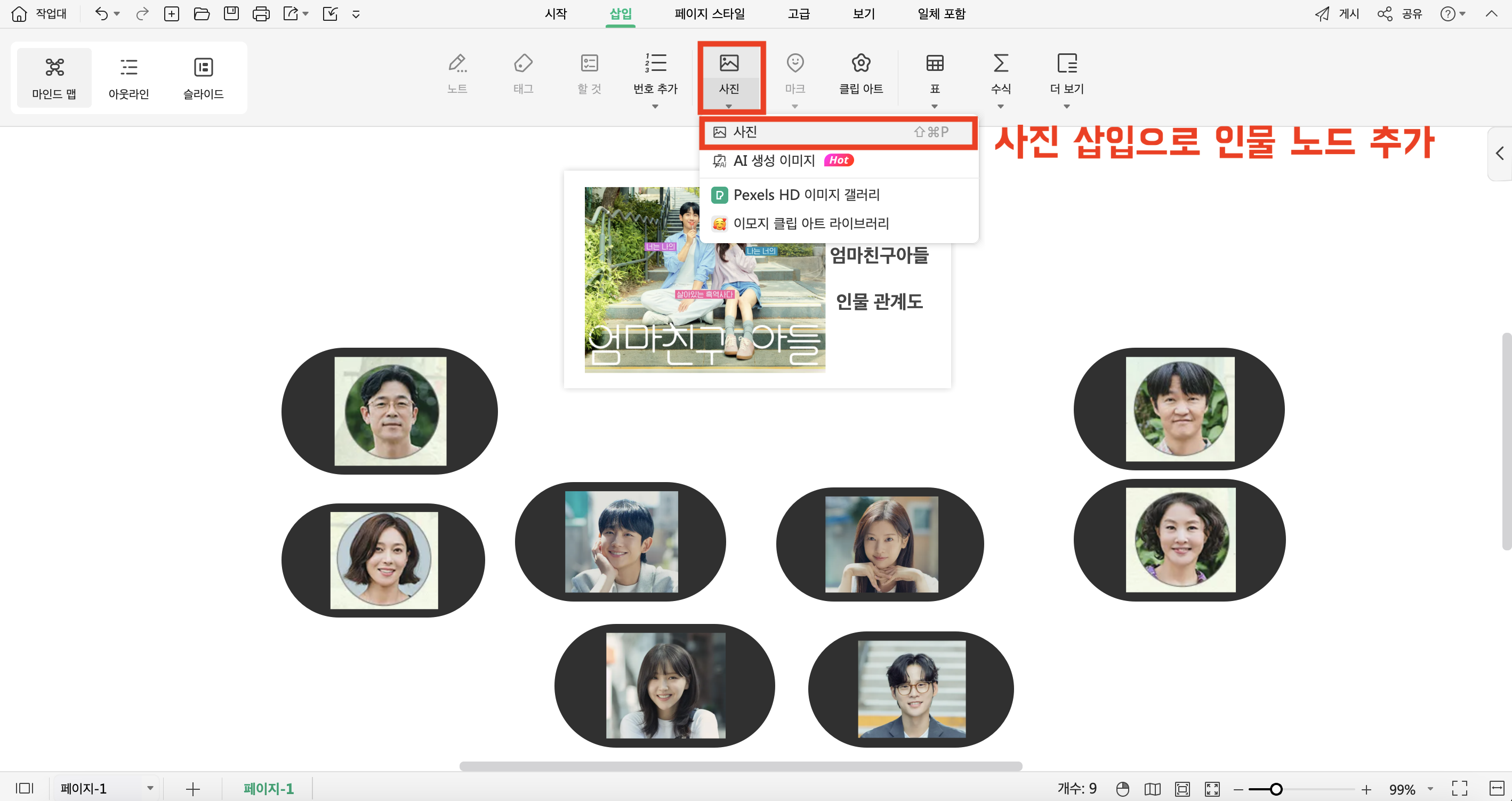Redo the last action
This screenshot has width=1512, height=801.
(x=142, y=13)
